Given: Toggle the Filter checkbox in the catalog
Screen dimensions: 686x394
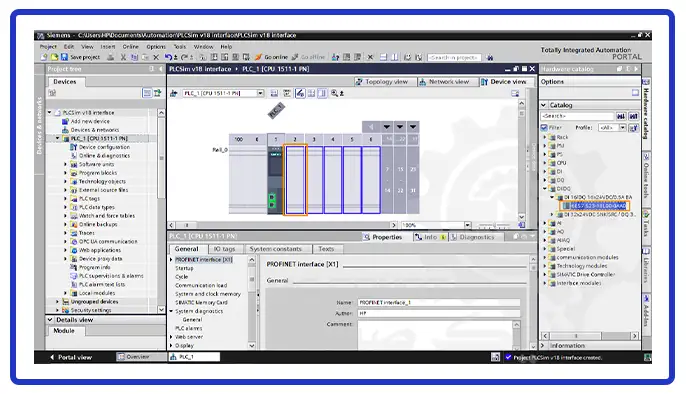Looking at the screenshot, I should pyautogui.click(x=544, y=128).
